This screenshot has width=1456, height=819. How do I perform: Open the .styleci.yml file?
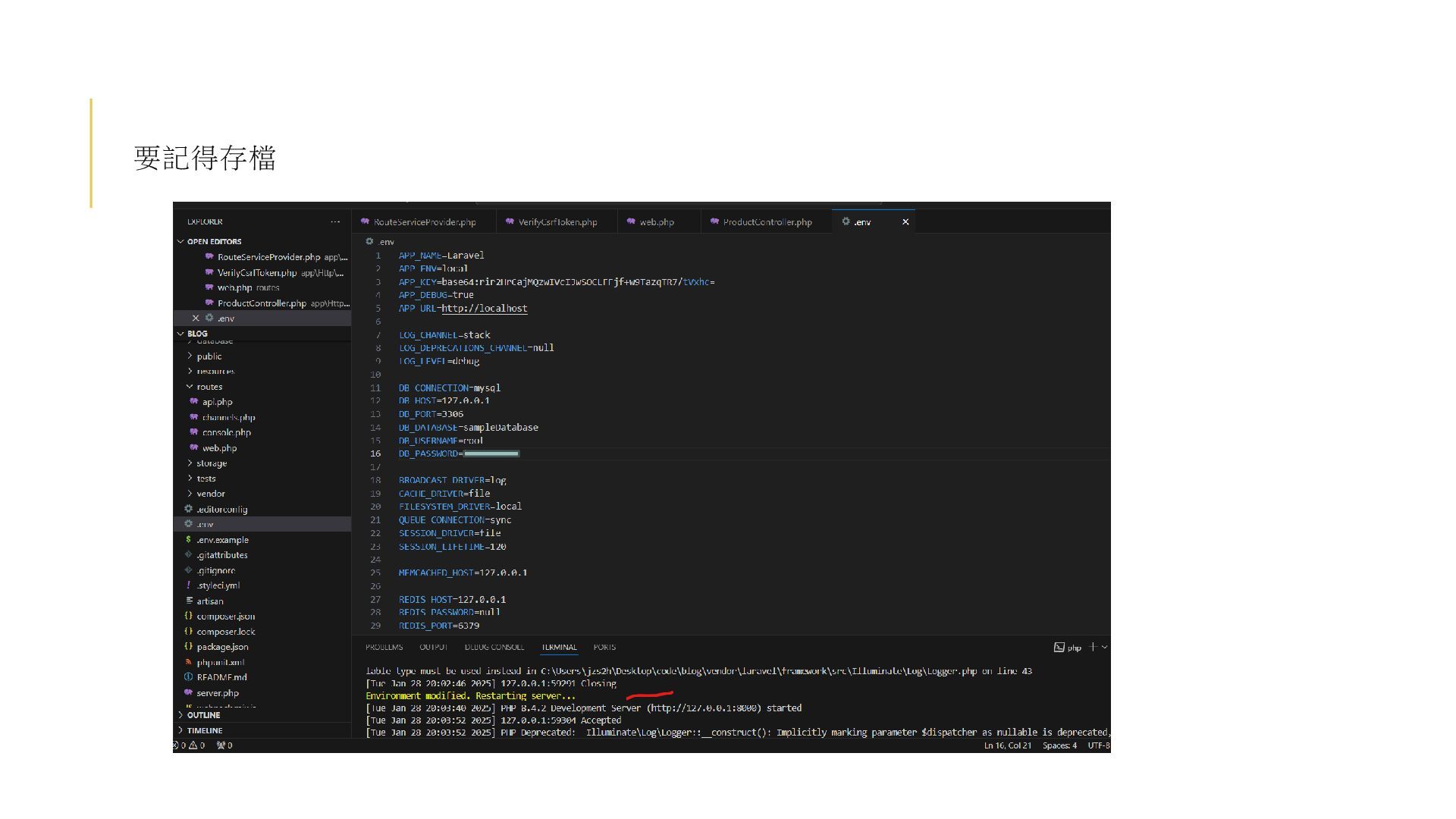(262, 585)
